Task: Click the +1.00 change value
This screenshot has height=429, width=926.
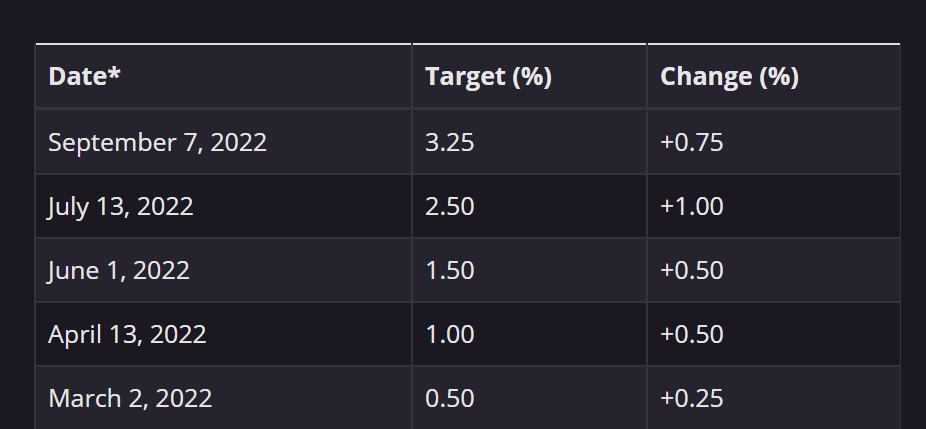Action: point(692,206)
